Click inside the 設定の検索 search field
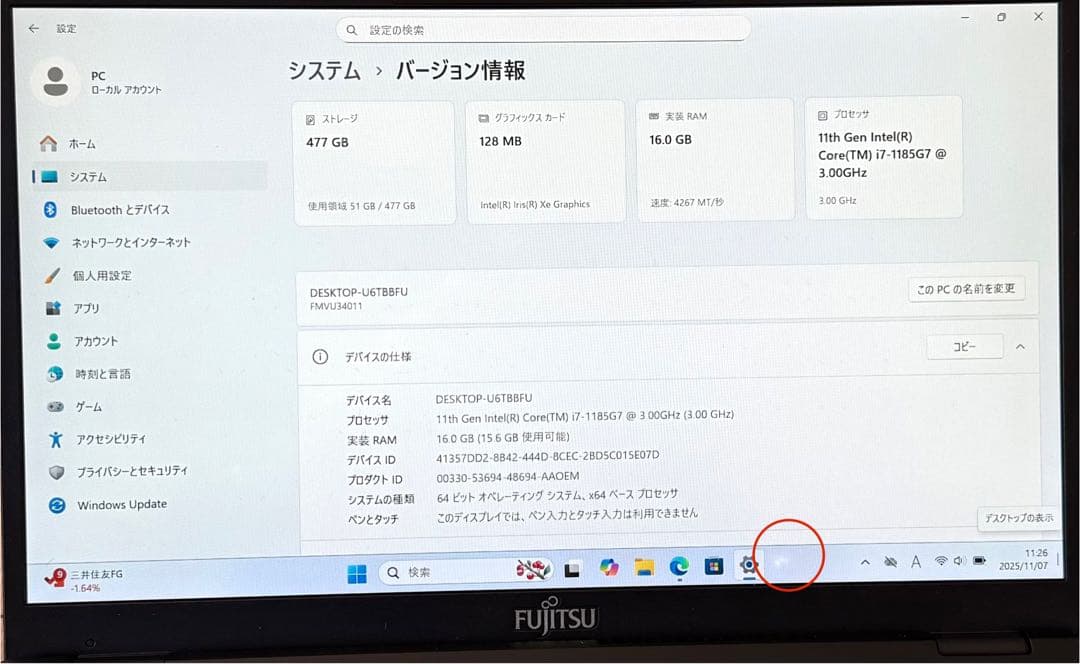The width and height of the screenshot is (1080, 664). point(544,29)
